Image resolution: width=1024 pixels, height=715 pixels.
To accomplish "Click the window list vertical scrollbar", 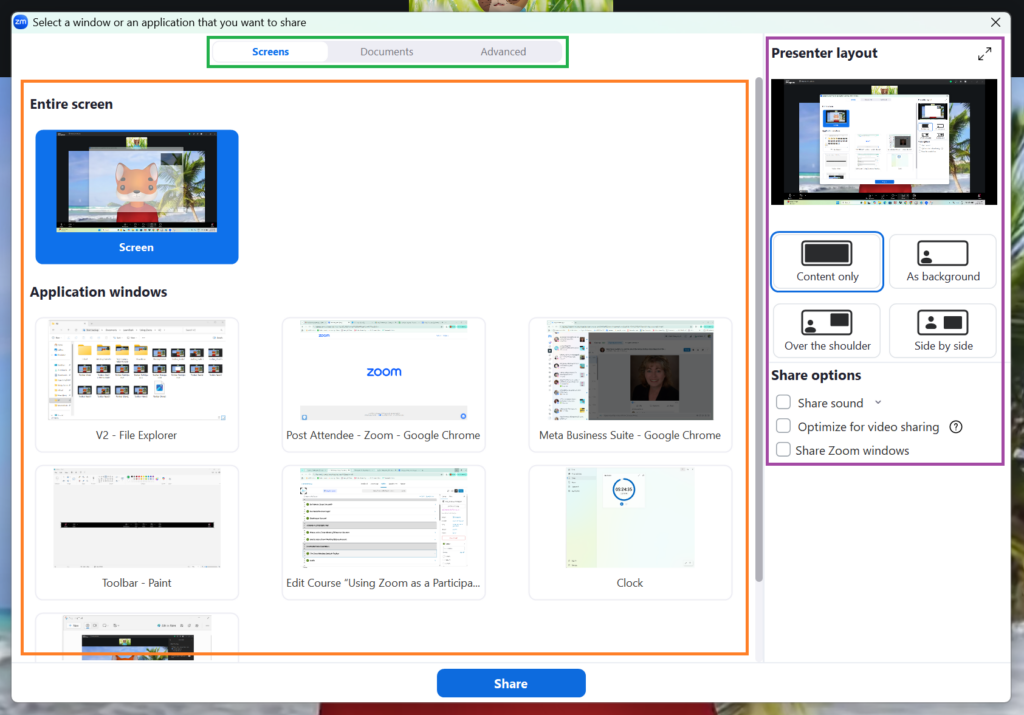I will 758,330.
